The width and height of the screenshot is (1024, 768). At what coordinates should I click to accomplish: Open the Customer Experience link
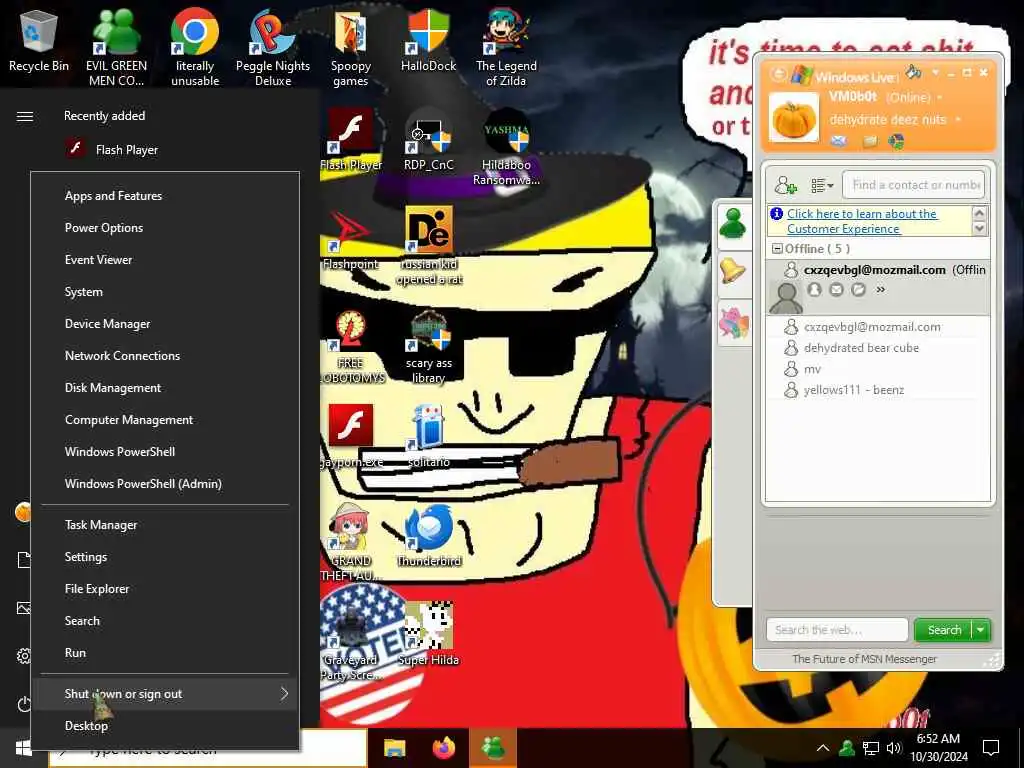(861, 221)
